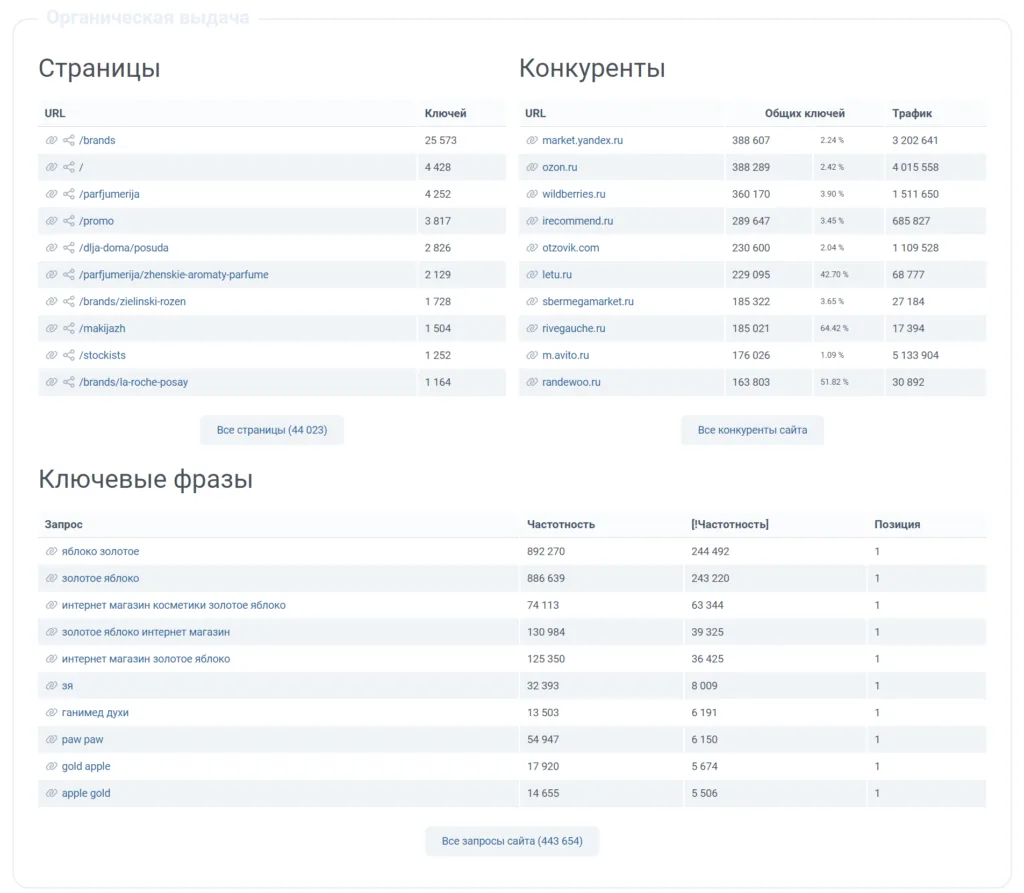
Task: Click the 42.70 % value for letu.ru
Action: pos(834,274)
